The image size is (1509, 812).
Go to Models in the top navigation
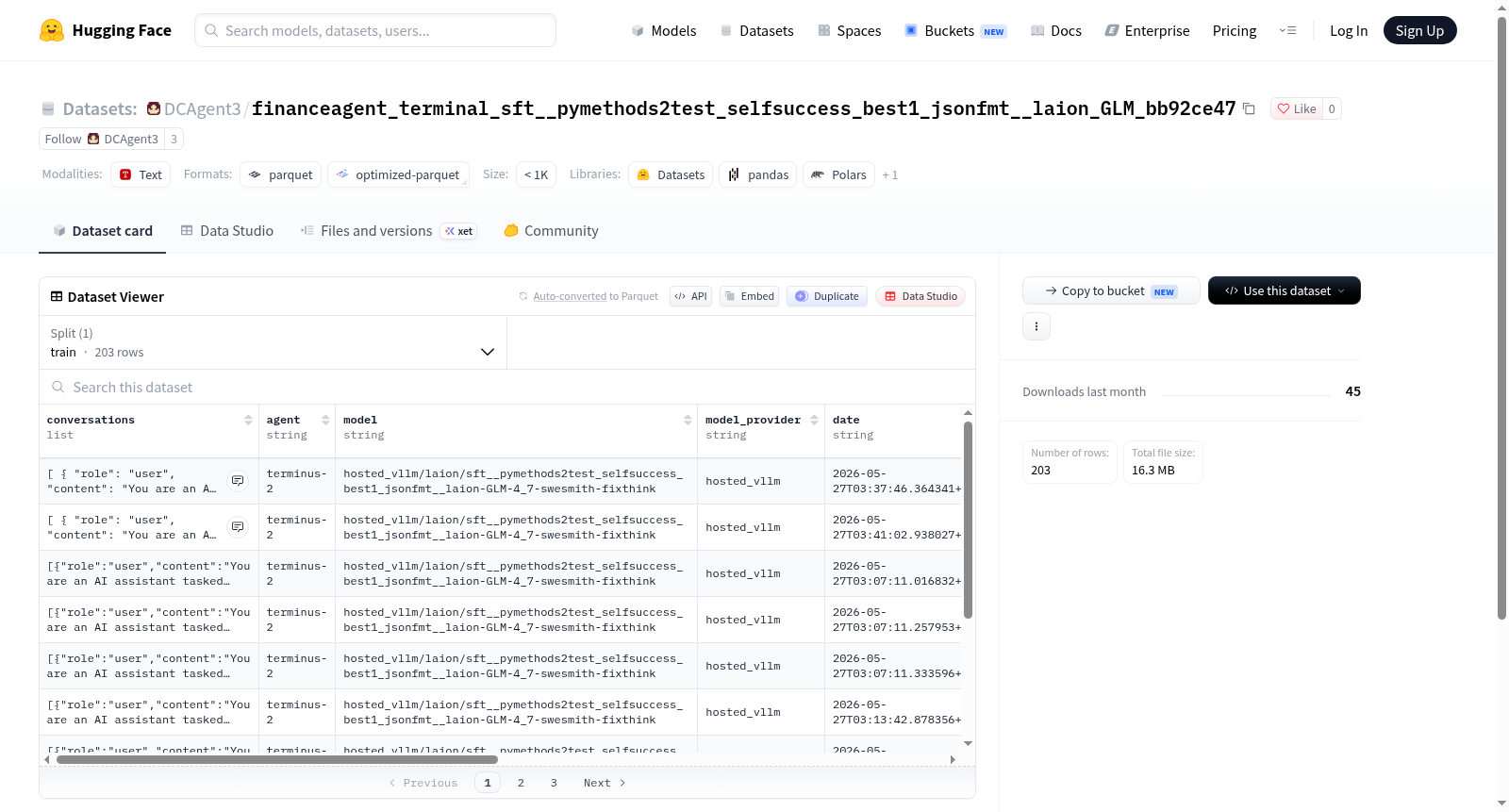pyautogui.click(x=664, y=30)
